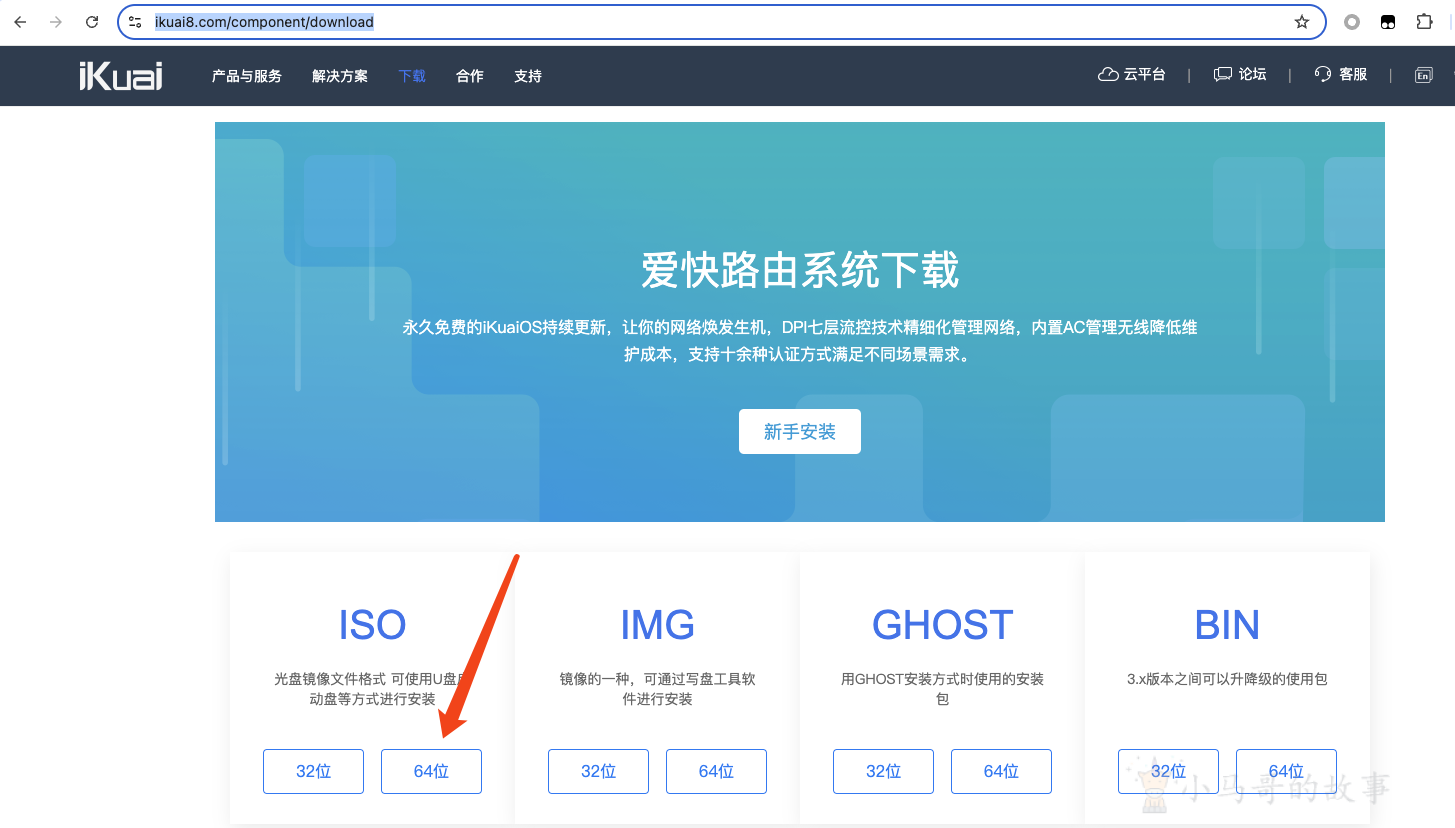Go back with the browser back arrow
Screen dimensions: 1455x828
tap(20, 22)
